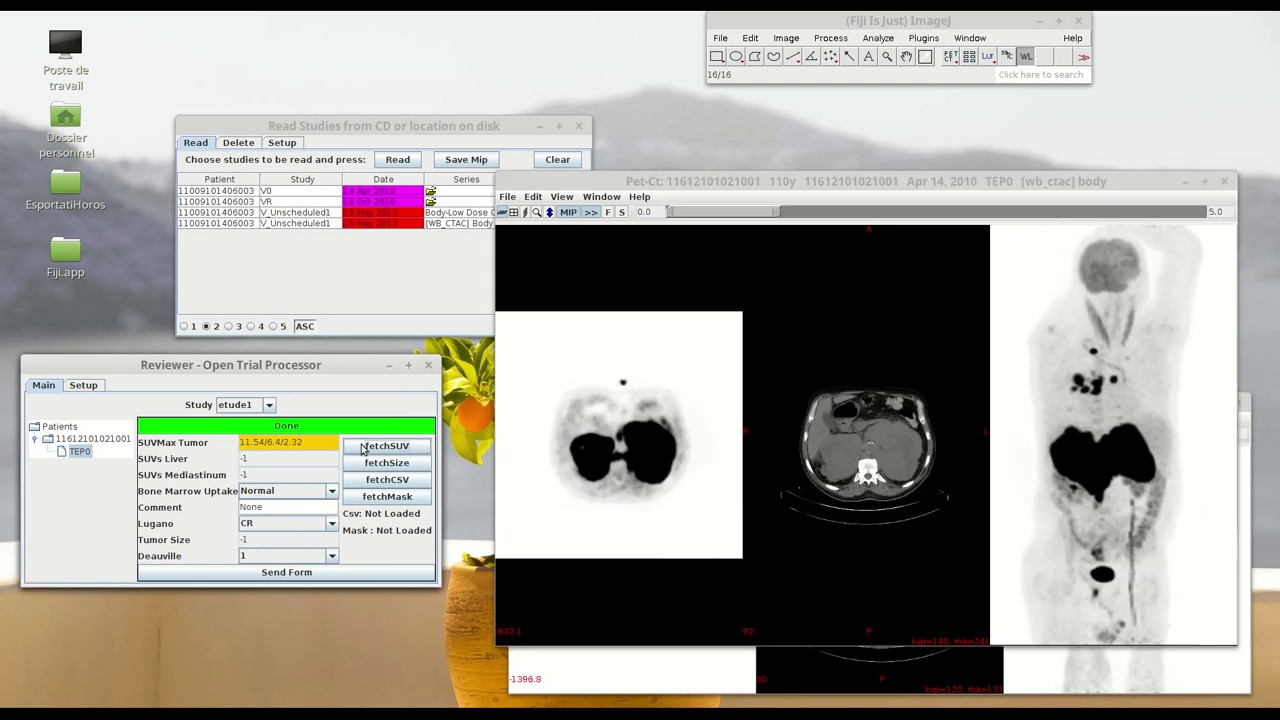Image resolution: width=1280 pixels, height=720 pixels.
Task: Select radio button 3 in Read Studies
Action: point(229,326)
